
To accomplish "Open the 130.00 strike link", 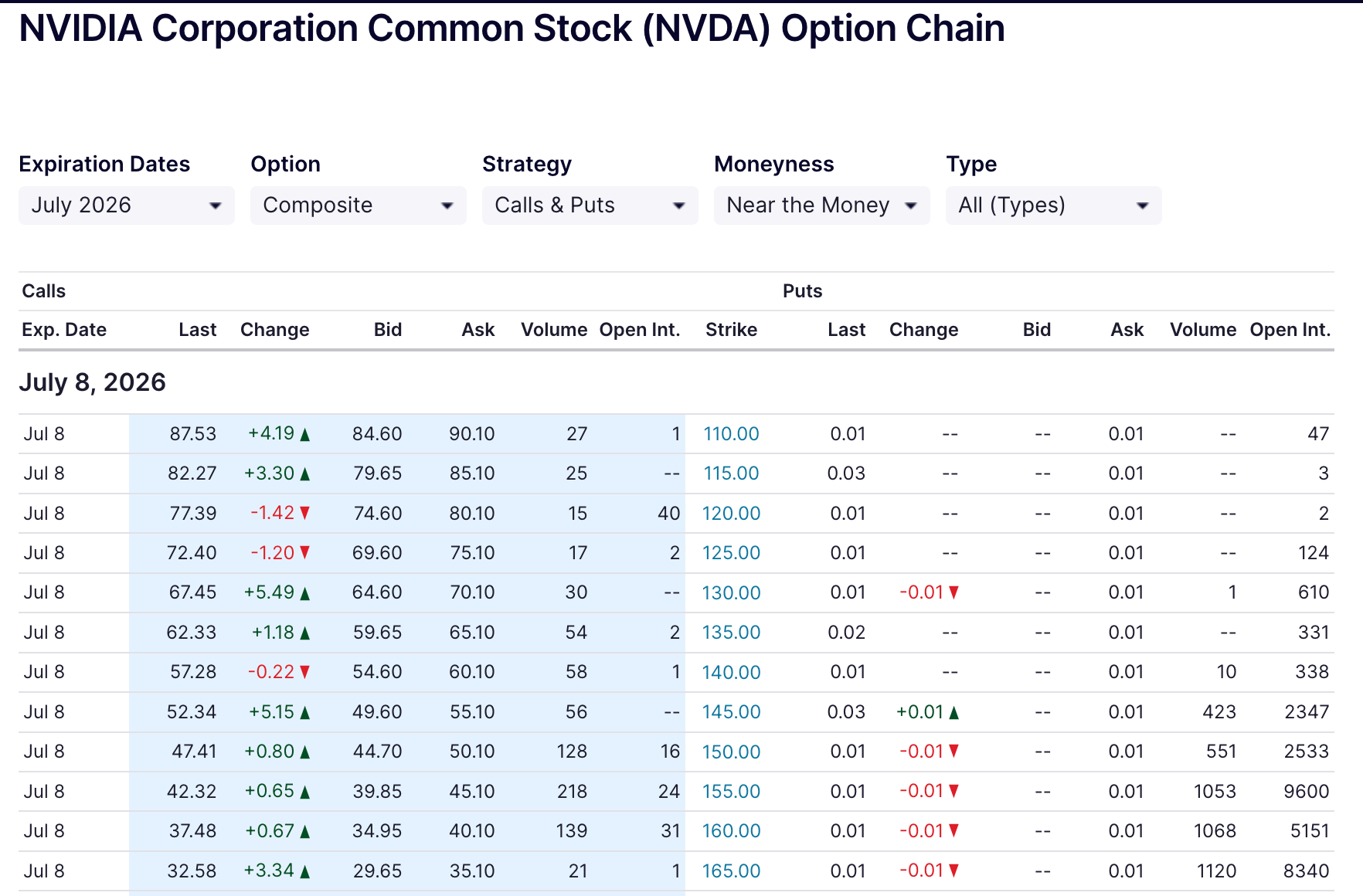I will [x=731, y=592].
